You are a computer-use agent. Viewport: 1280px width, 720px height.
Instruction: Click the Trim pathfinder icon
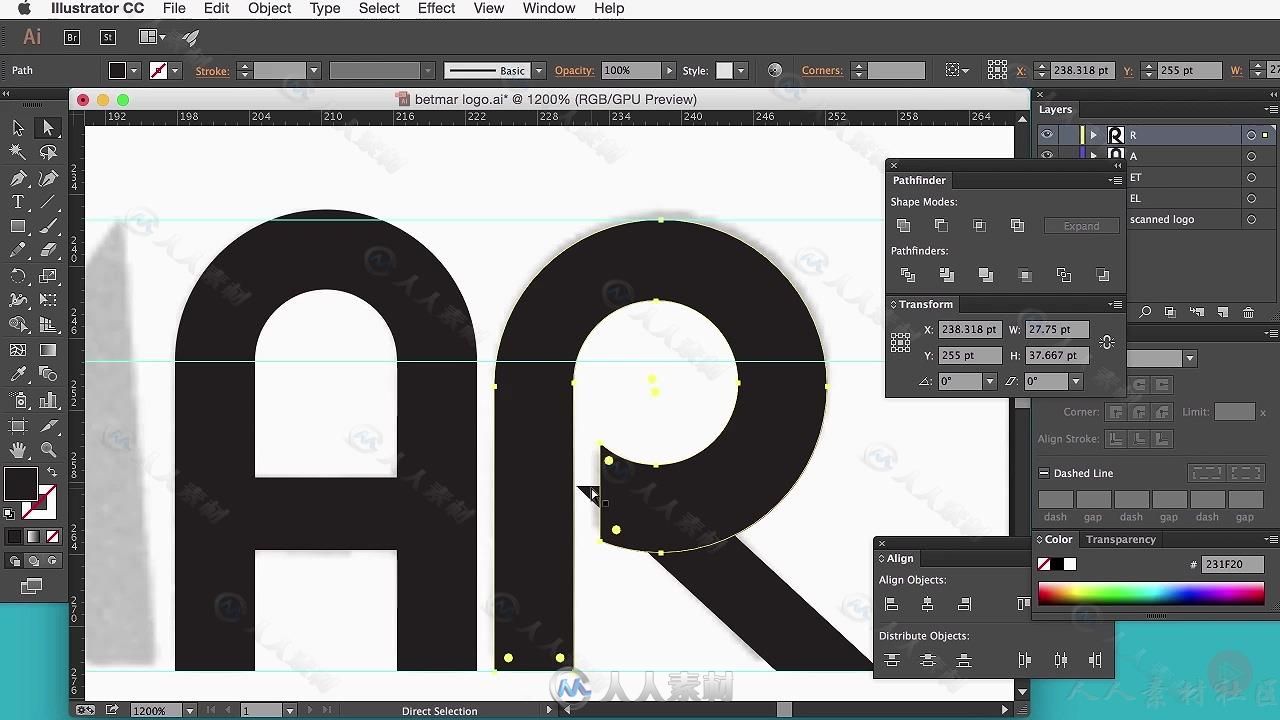pos(947,275)
